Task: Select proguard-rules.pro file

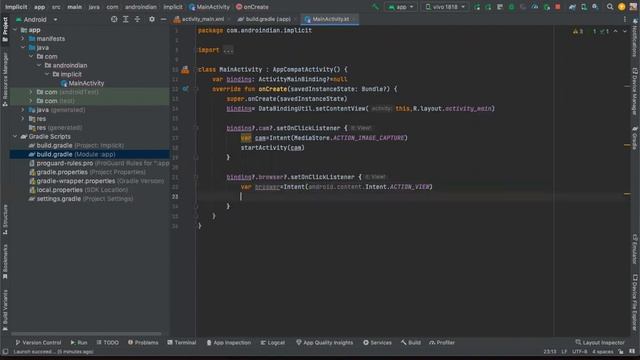Action: click(99, 163)
